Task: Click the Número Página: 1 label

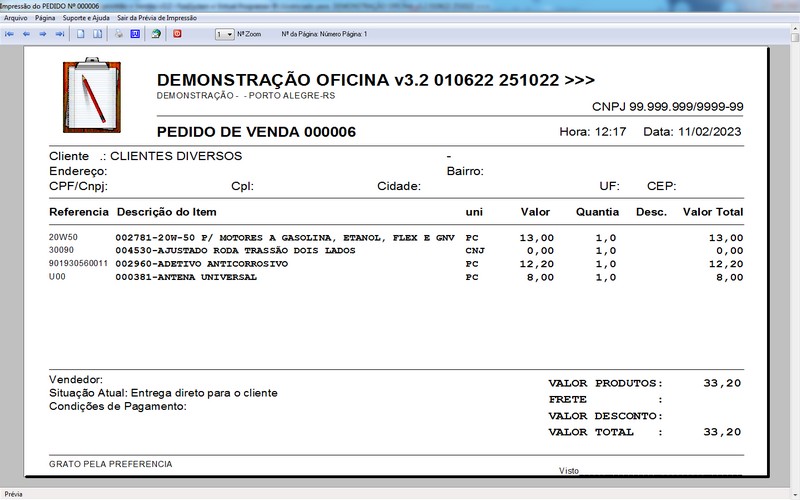Action: pyautogui.click(x=344, y=34)
